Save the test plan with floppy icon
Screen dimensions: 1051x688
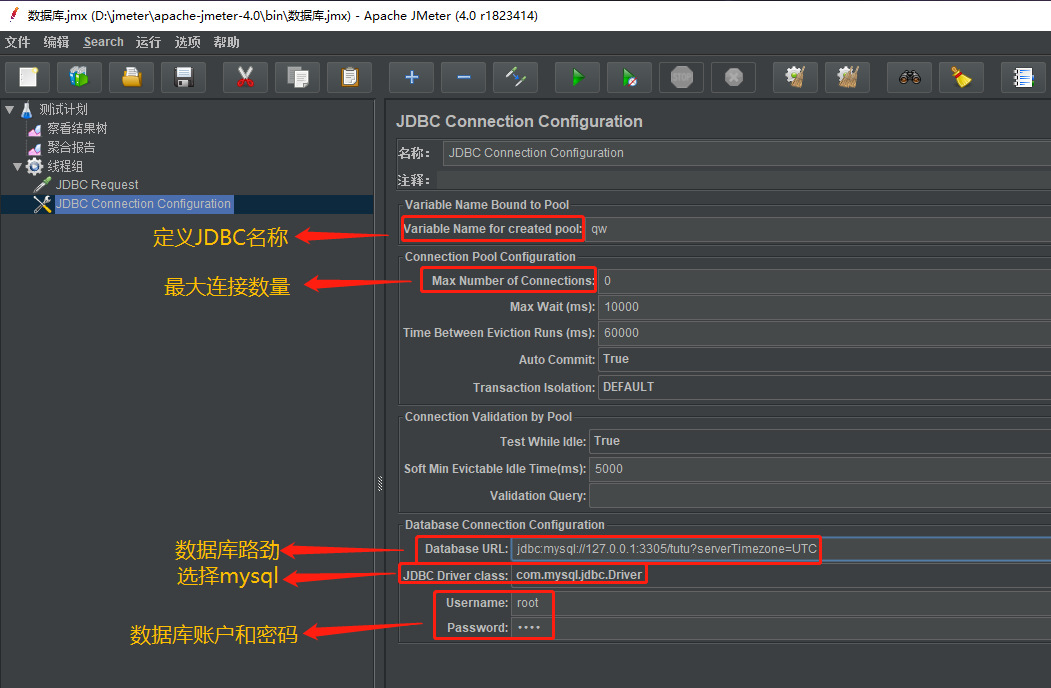(x=184, y=77)
